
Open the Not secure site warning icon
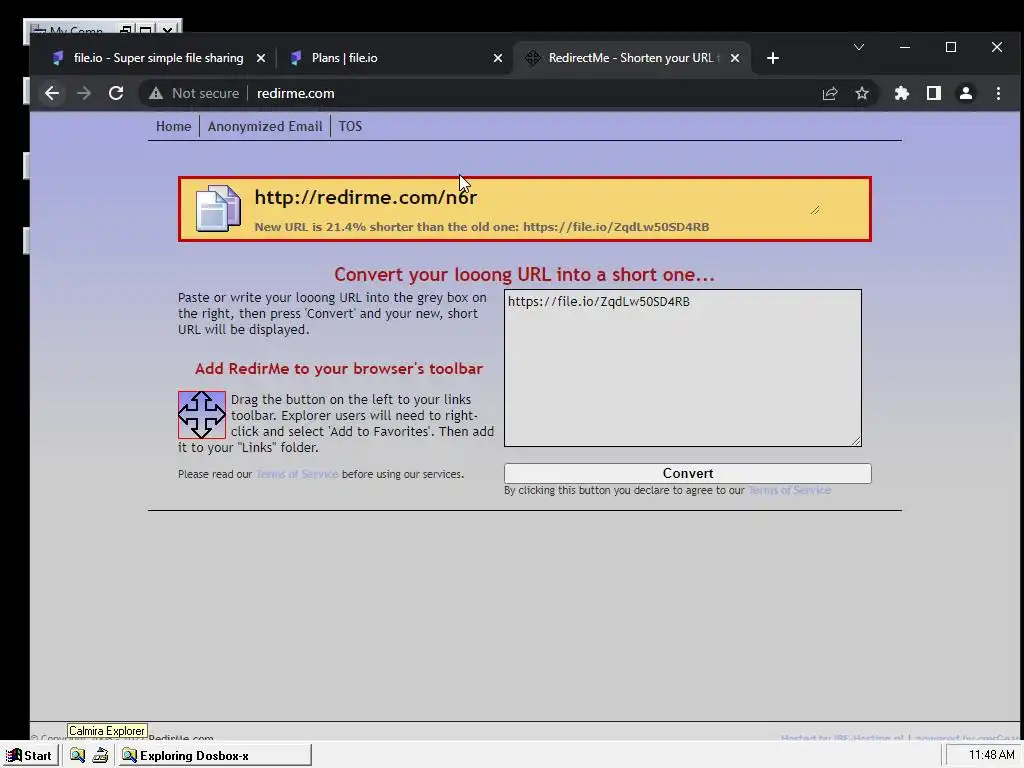[155, 93]
